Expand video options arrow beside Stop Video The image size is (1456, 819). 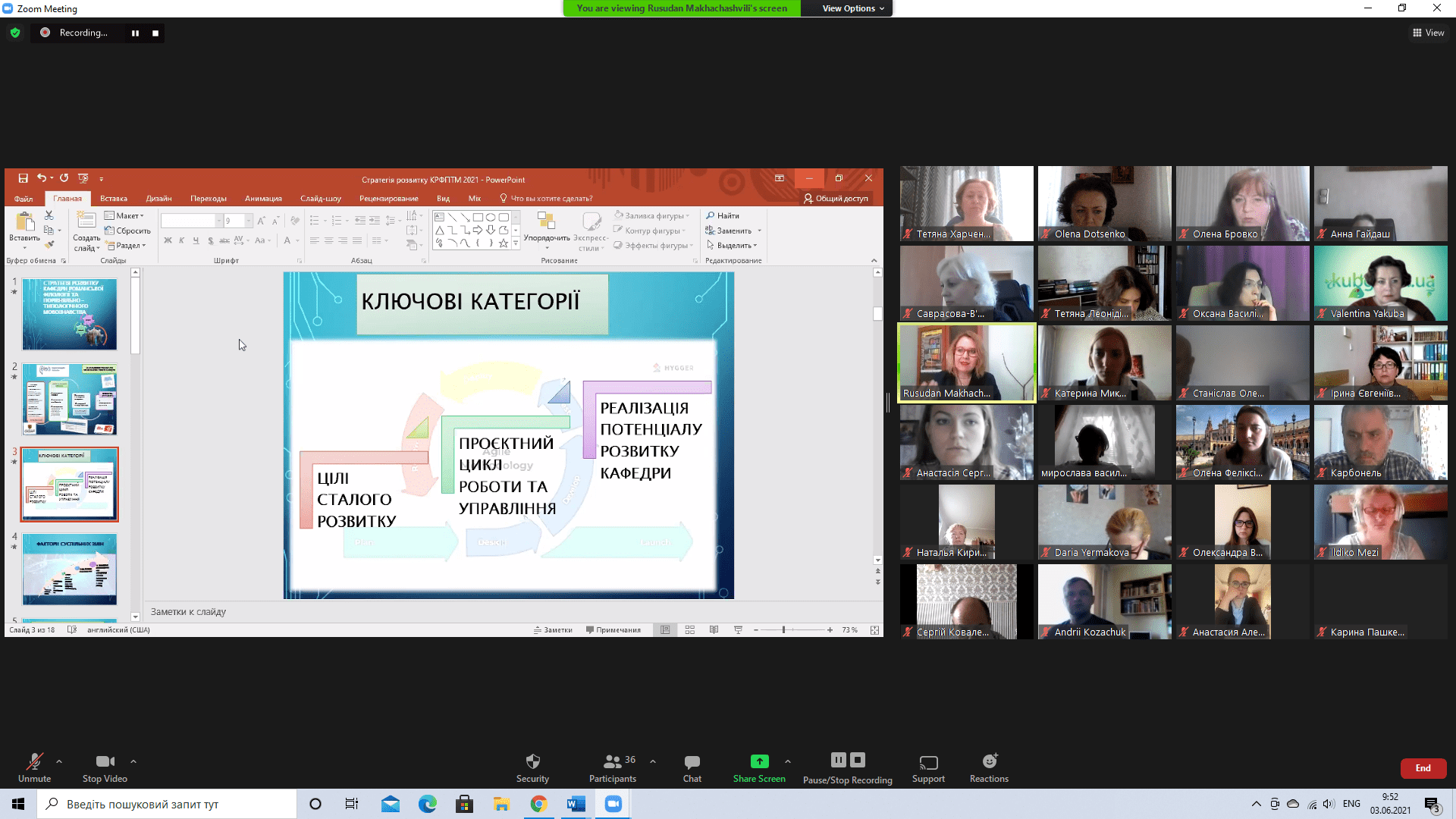[133, 761]
